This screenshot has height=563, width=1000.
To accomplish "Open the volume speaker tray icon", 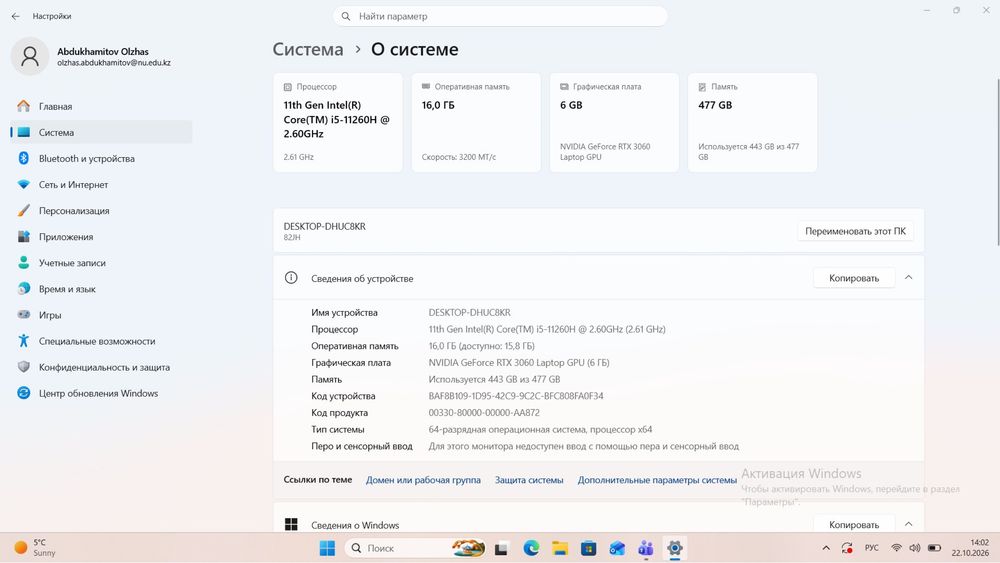I will [915, 548].
